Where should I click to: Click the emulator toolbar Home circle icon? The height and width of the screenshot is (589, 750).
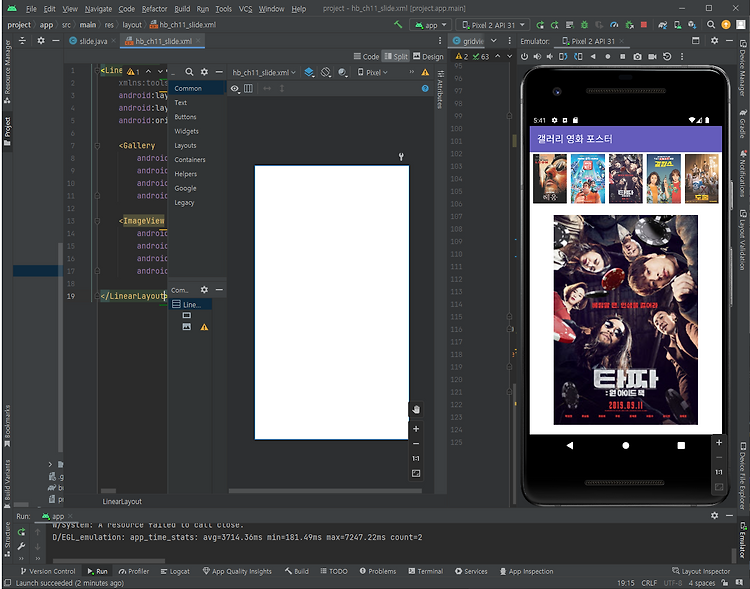pos(607,56)
